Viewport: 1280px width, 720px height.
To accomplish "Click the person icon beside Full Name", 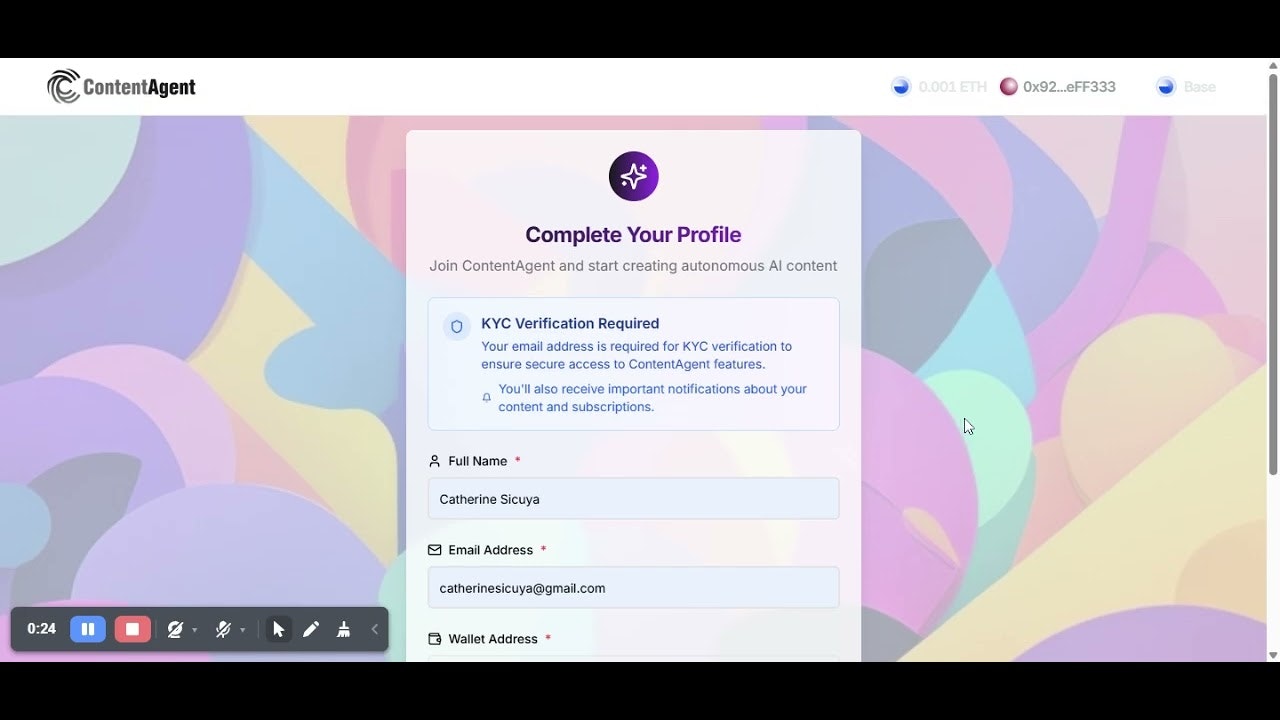I will tap(434, 461).
